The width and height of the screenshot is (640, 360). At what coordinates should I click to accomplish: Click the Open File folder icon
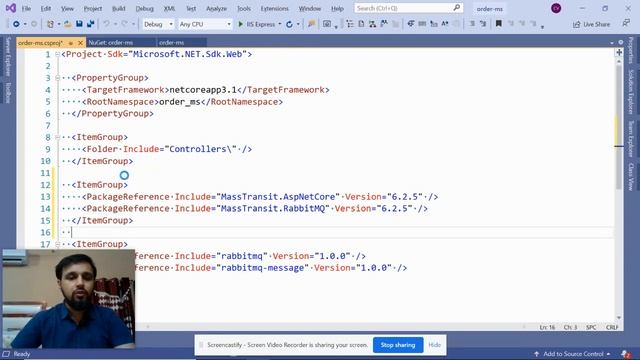[68, 24]
